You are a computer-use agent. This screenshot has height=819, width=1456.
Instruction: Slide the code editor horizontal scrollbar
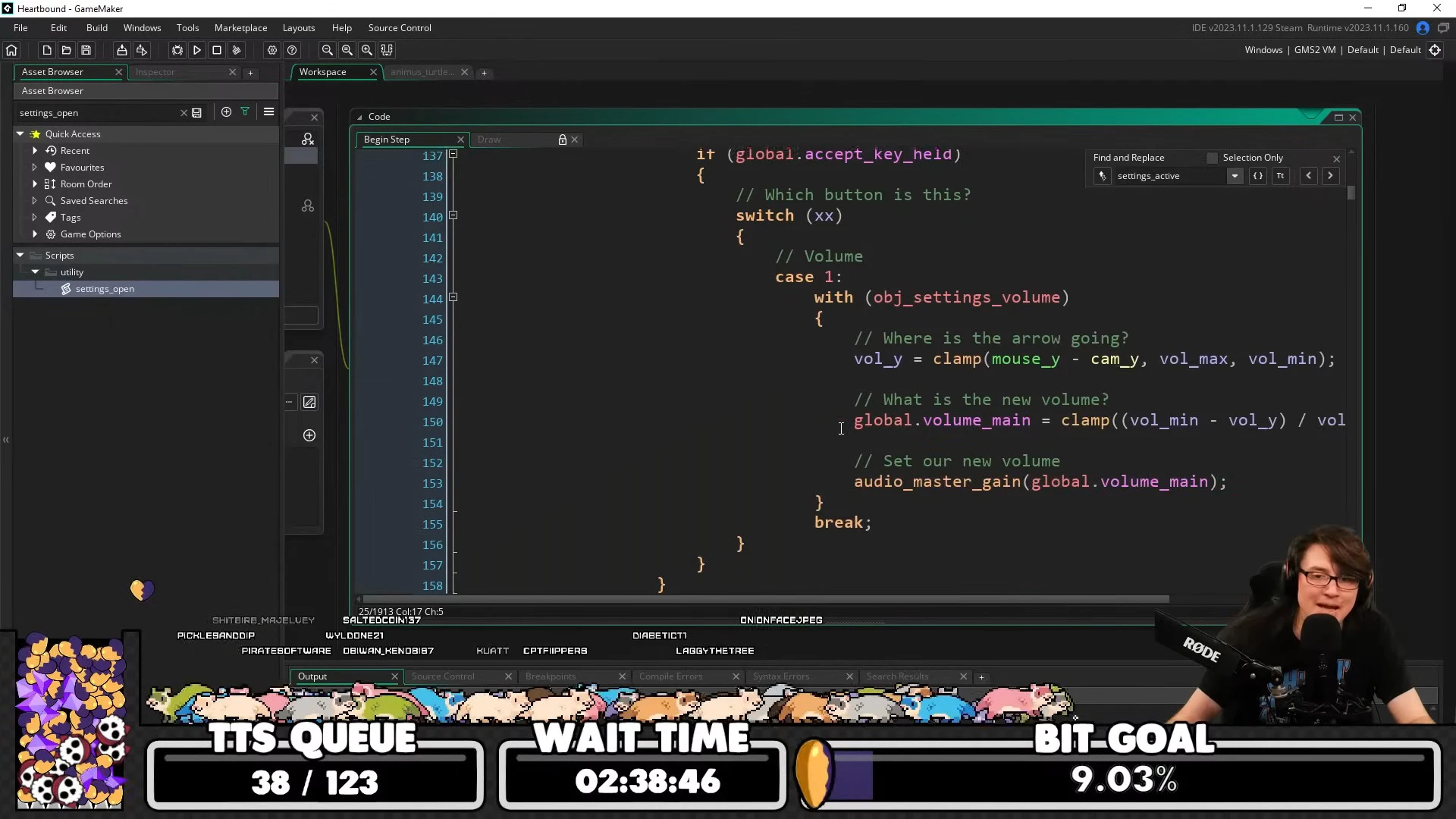[x=766, y=599]
